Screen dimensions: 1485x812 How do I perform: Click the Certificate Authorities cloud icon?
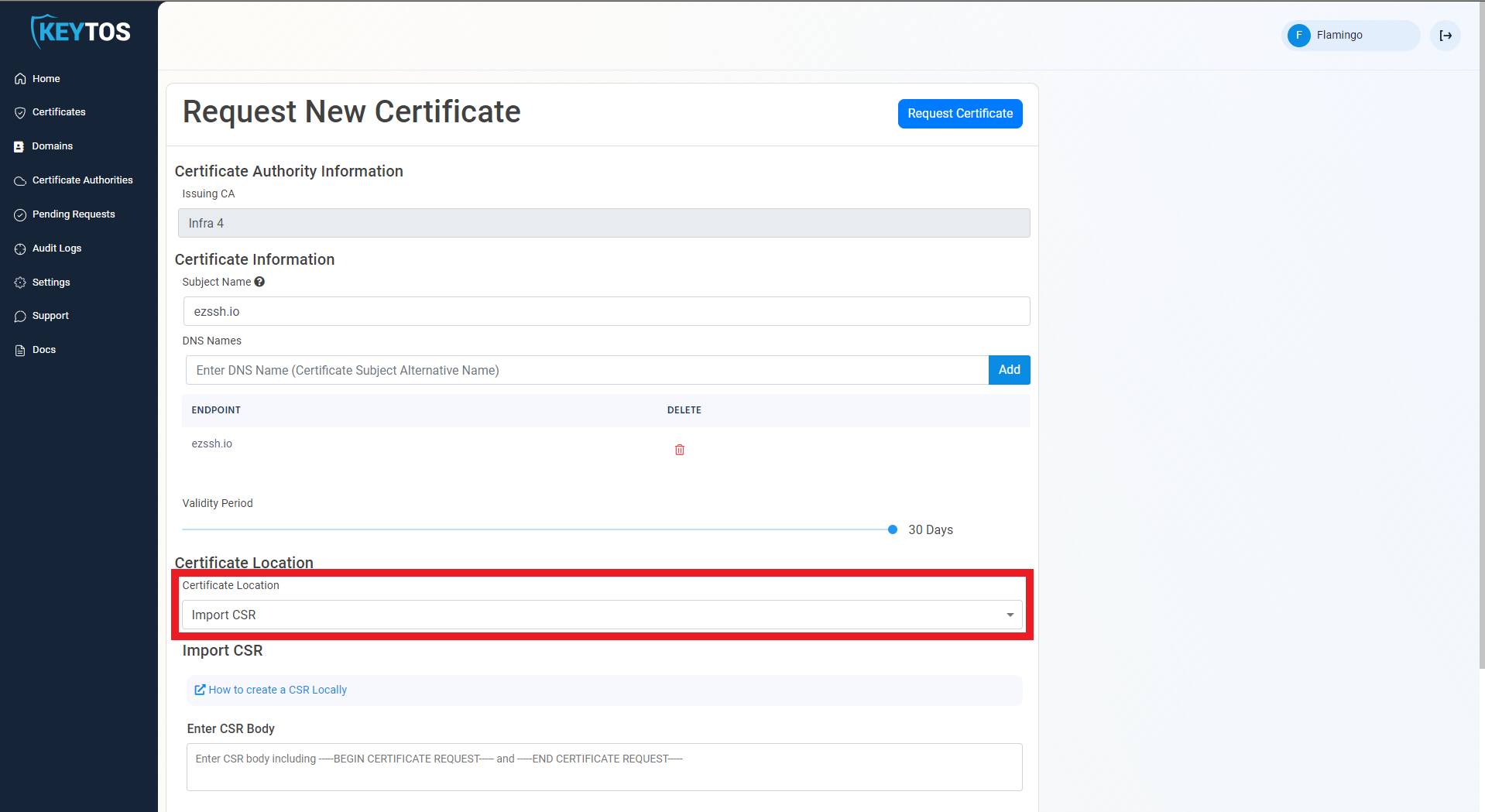pyautogui.click(x=20, y=180)
